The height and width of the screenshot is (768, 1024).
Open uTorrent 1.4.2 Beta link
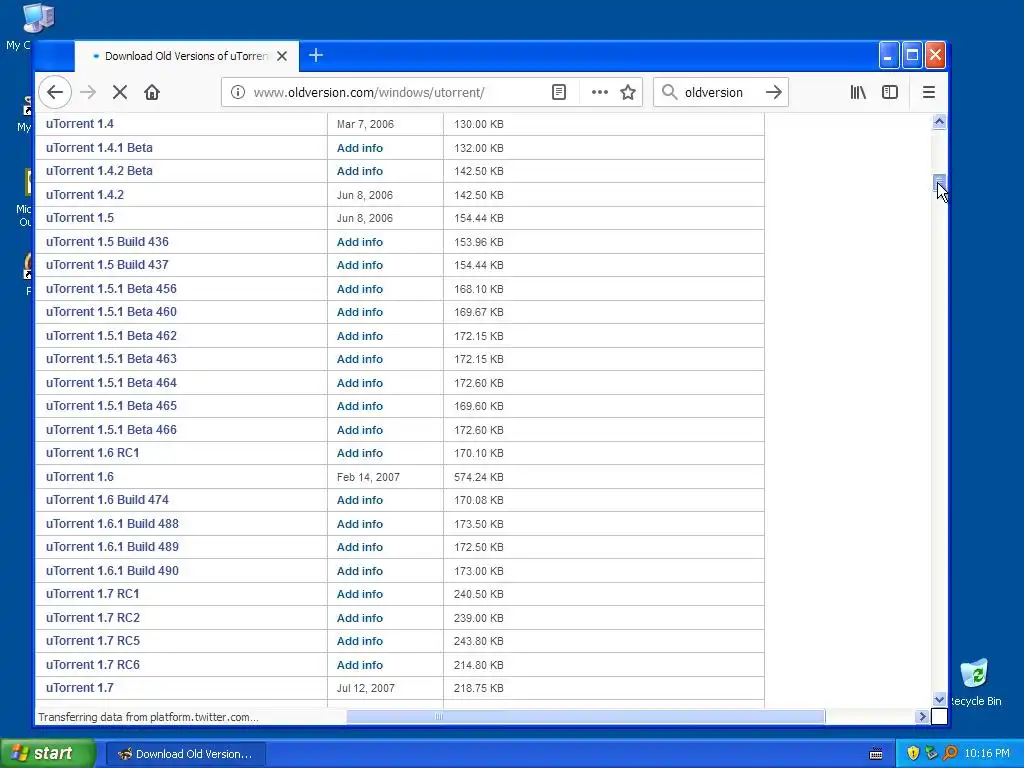click(99, 170)
